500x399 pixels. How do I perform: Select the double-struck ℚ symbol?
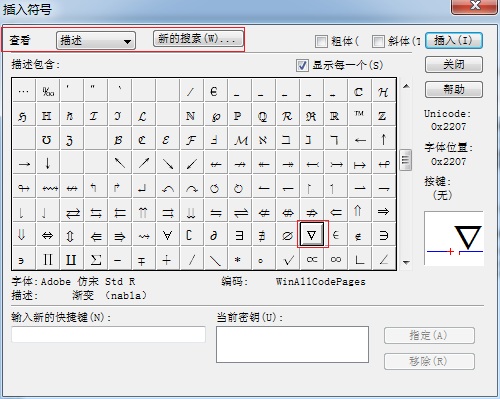pyautogui.click(x=264, y=115)
